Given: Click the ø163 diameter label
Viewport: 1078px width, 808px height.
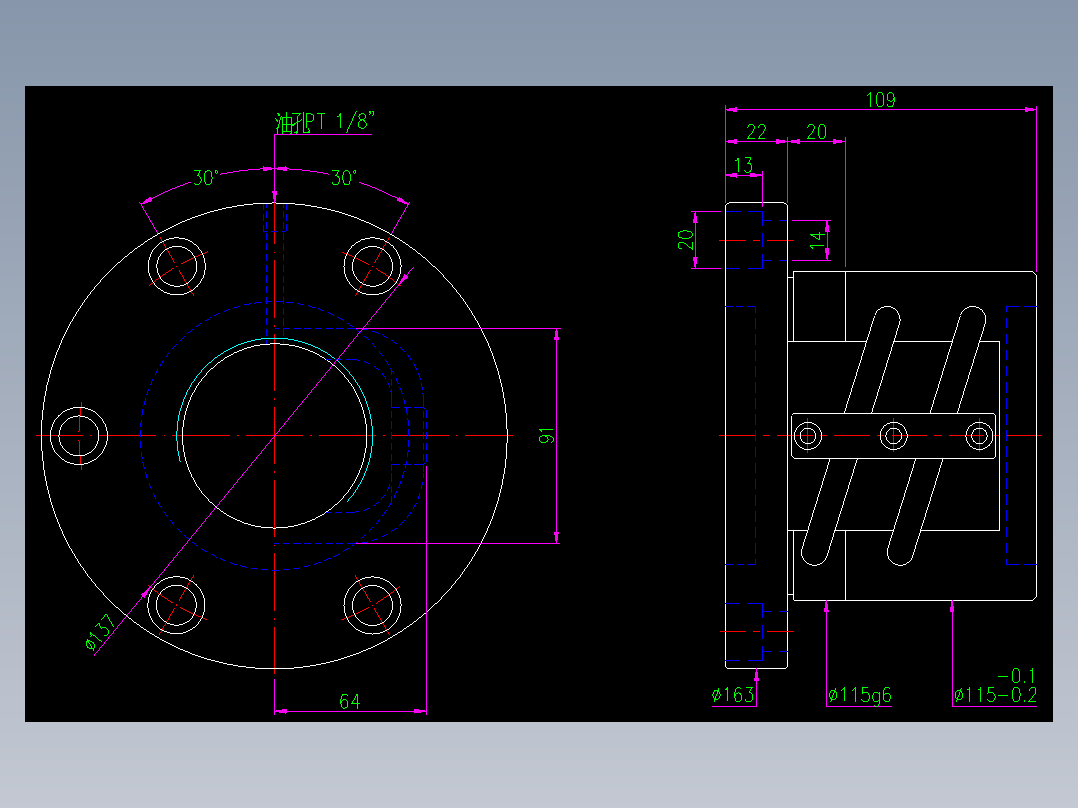Looking at the screenshot, I should [733, 695].
